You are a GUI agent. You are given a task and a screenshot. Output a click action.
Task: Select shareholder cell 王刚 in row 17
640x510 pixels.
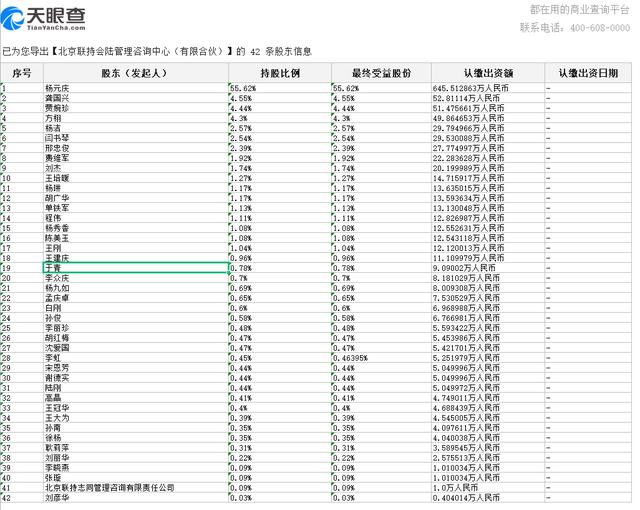(136, 248)
